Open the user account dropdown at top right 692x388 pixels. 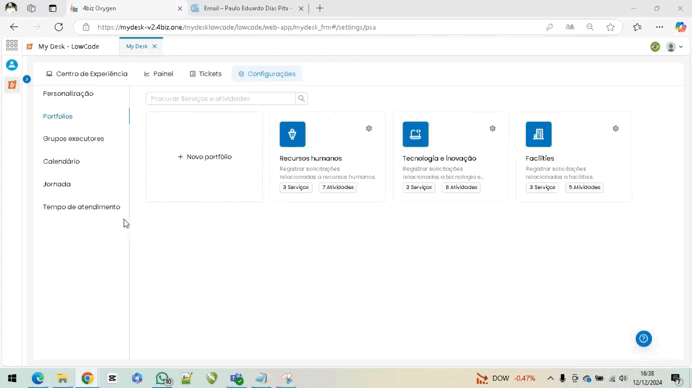coord(674,47)
